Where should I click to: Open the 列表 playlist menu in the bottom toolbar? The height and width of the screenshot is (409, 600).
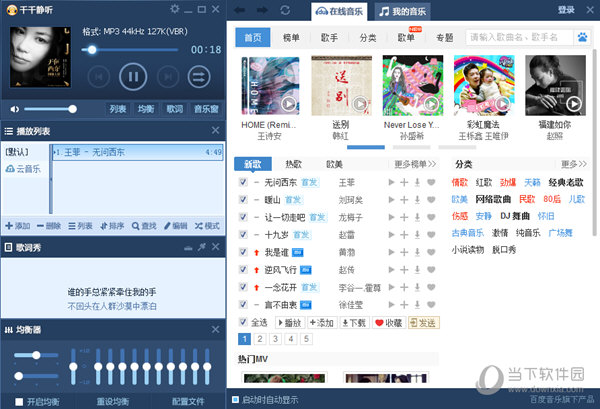point(80,226)
